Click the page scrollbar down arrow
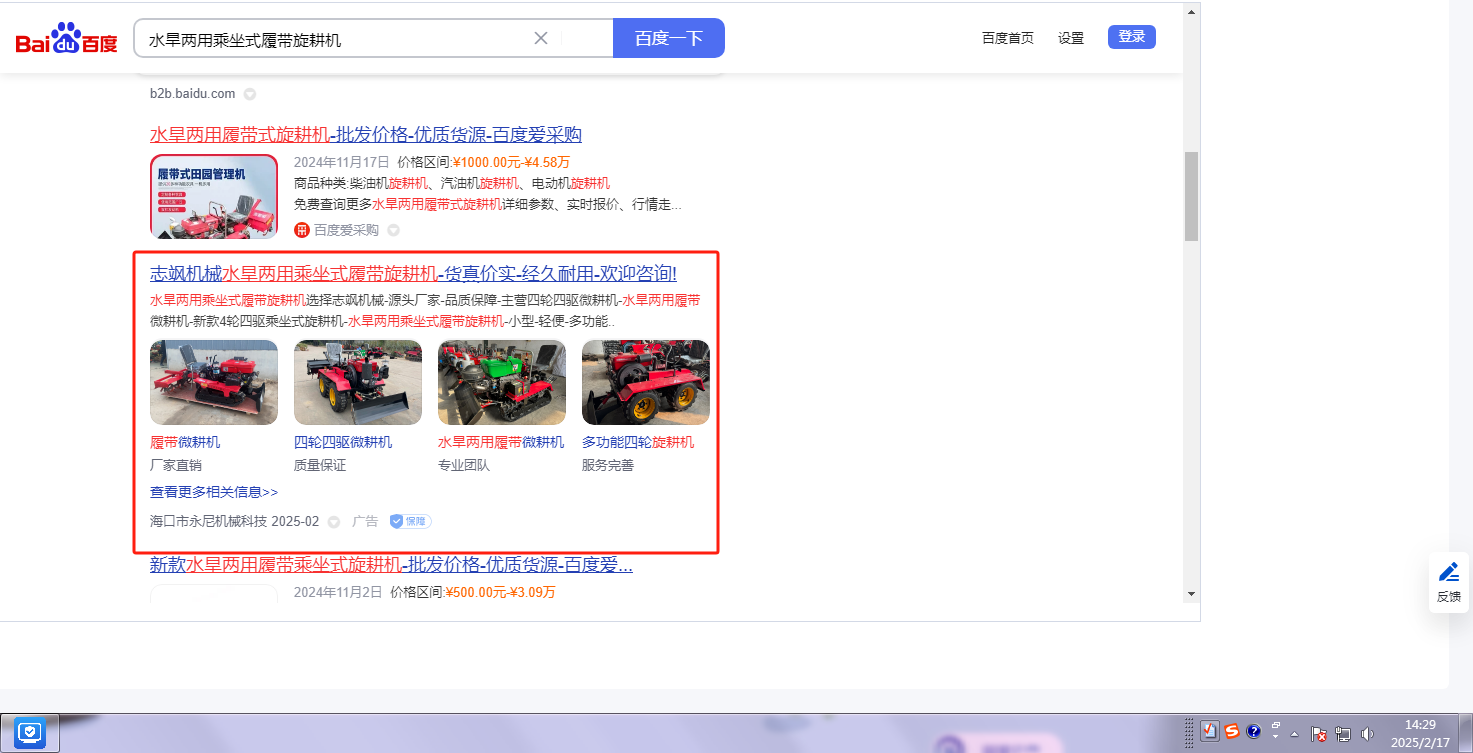 [x=1191, y=594]
